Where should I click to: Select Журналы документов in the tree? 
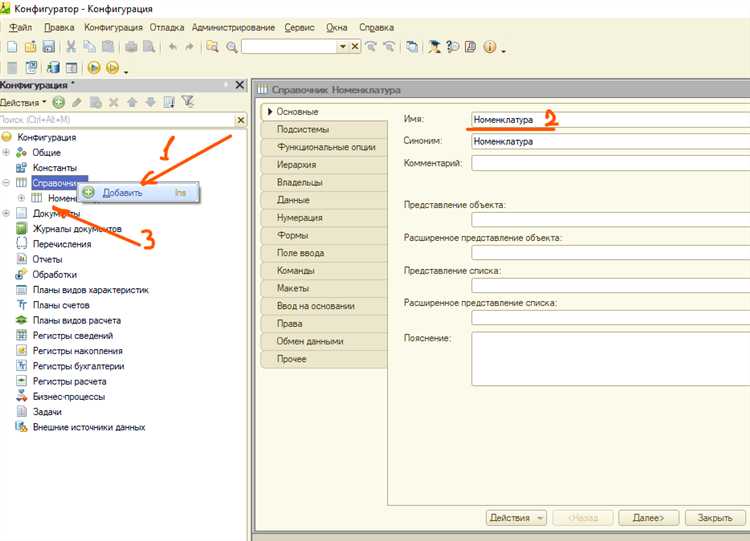pos(77,229)
